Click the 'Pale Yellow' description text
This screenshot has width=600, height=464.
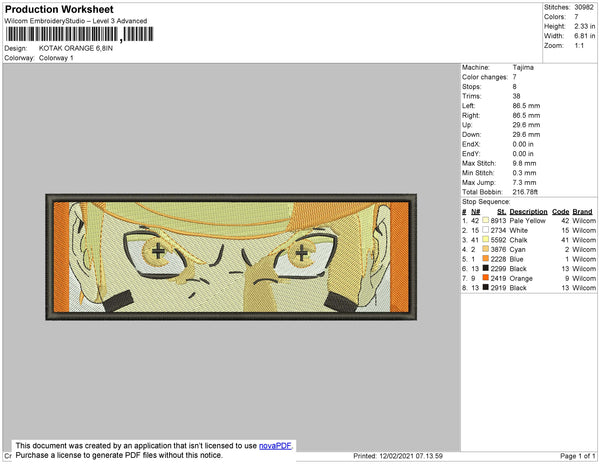tap(528, 221)
